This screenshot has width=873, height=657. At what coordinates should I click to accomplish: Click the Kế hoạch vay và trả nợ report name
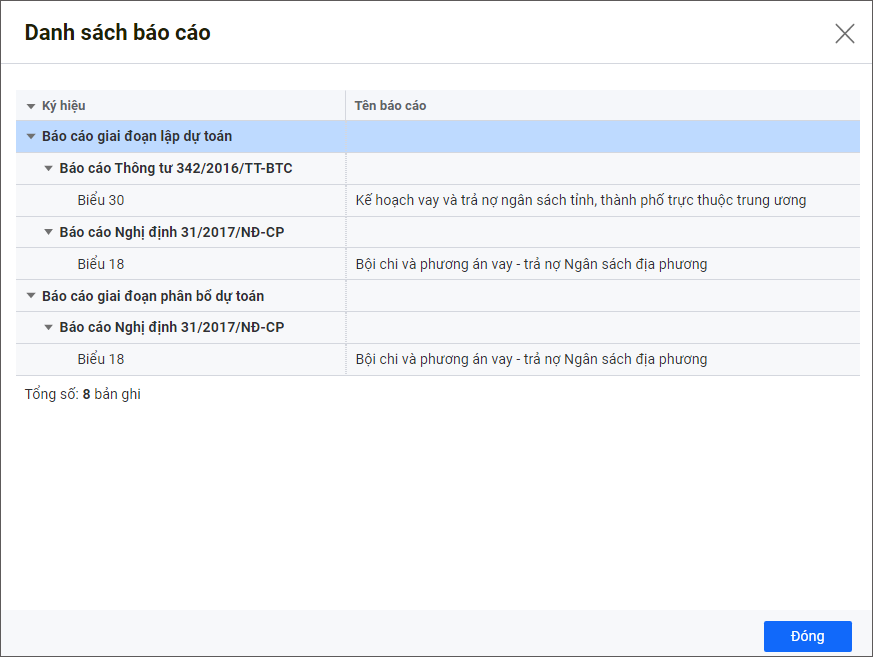click(580, 200)
